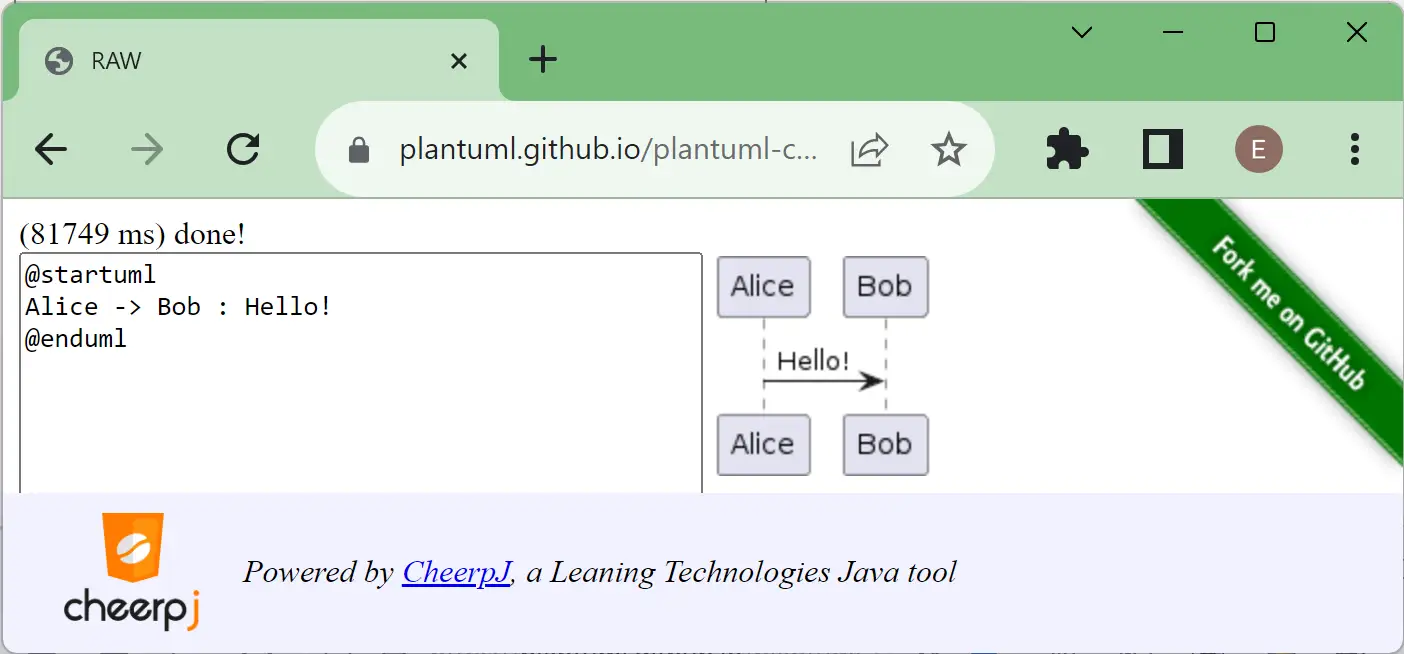Open the browser side panel icon
Image resolution: width=1404 pixels, height=654 pixels.
point(1162,148)
